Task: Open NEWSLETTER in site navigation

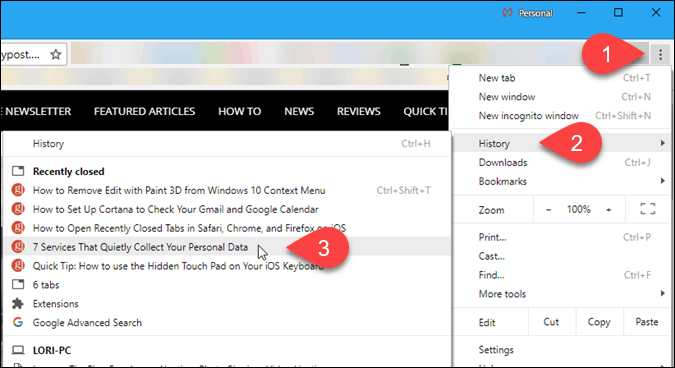Action: [x=38, y=111]
